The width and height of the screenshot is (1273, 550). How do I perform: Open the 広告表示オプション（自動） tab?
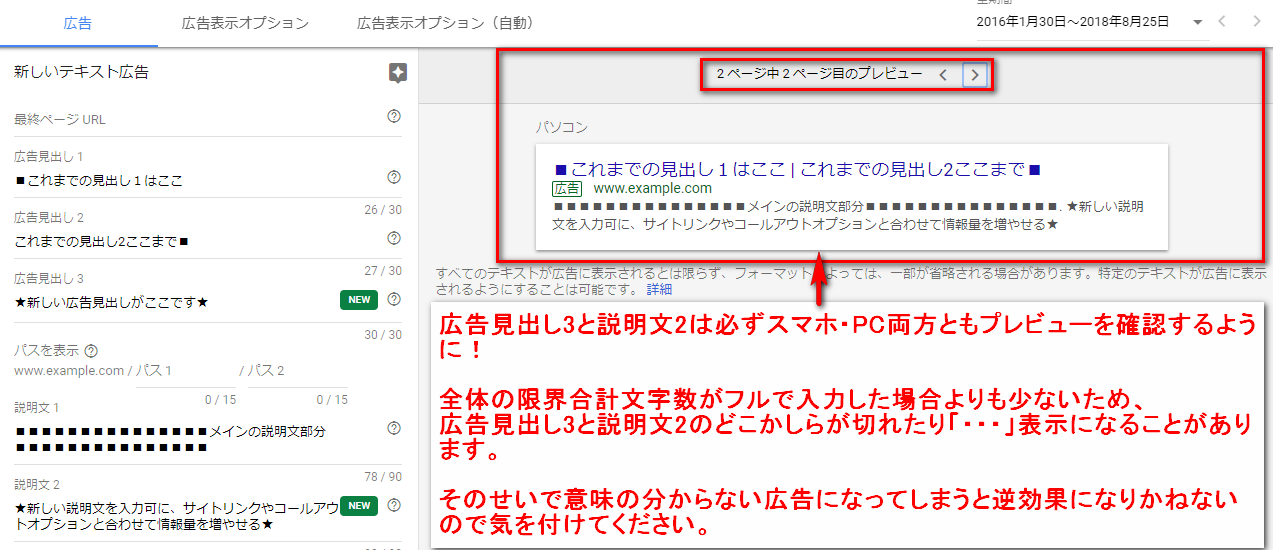coord(445,22)
